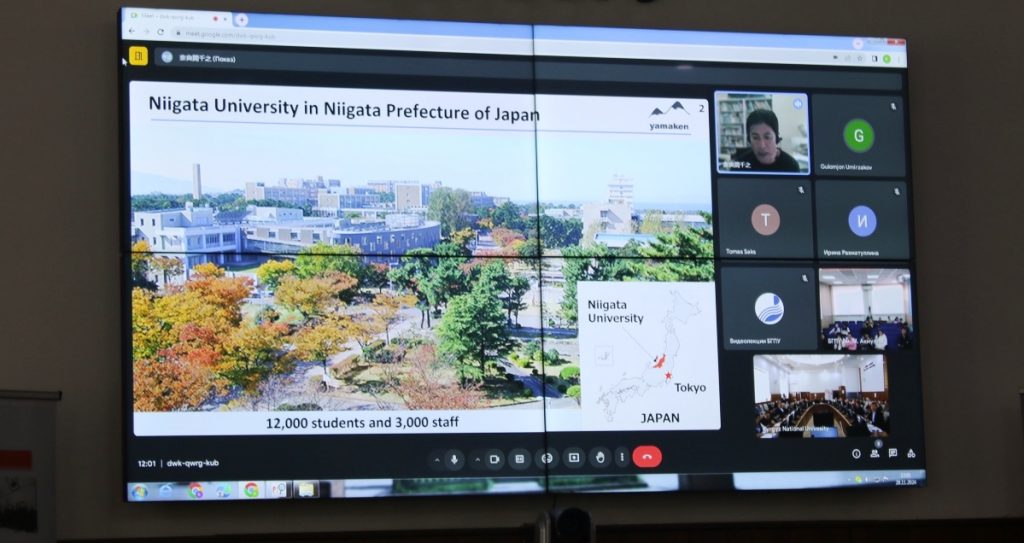Click '12,000 students and 3,000 staff' caption
This screenshot has height=543, width=1024.
(x=362, y=423)
